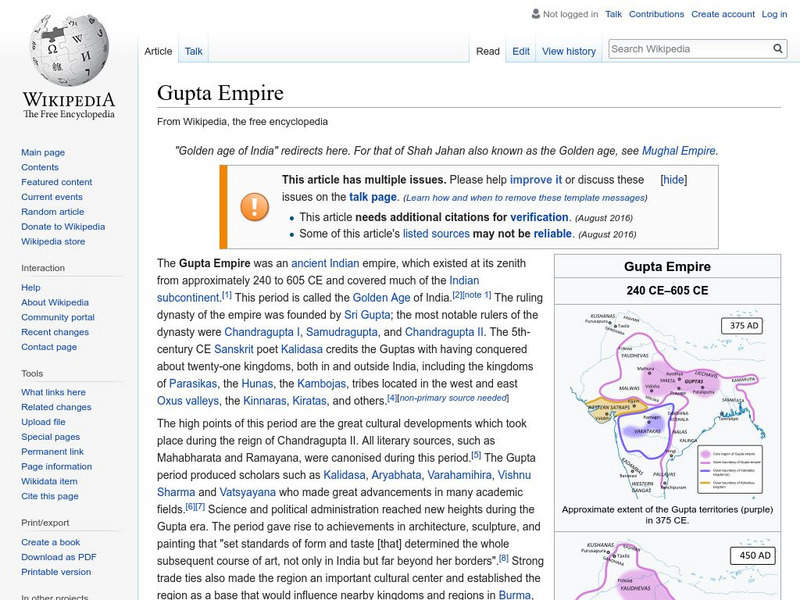Open the 'talk page' link in notice

coord(373,197)
